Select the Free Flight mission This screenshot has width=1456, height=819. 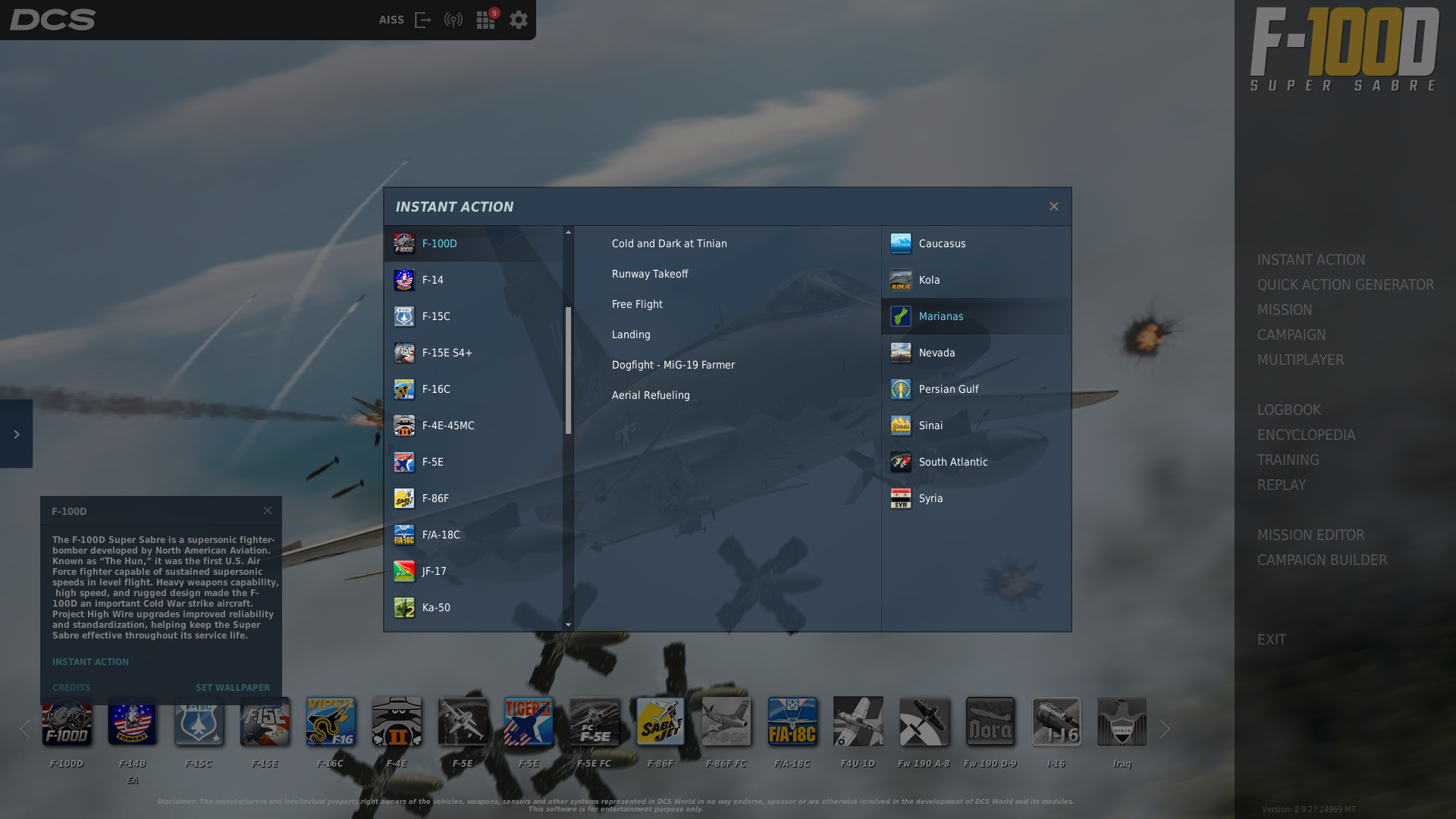(637, 304)
